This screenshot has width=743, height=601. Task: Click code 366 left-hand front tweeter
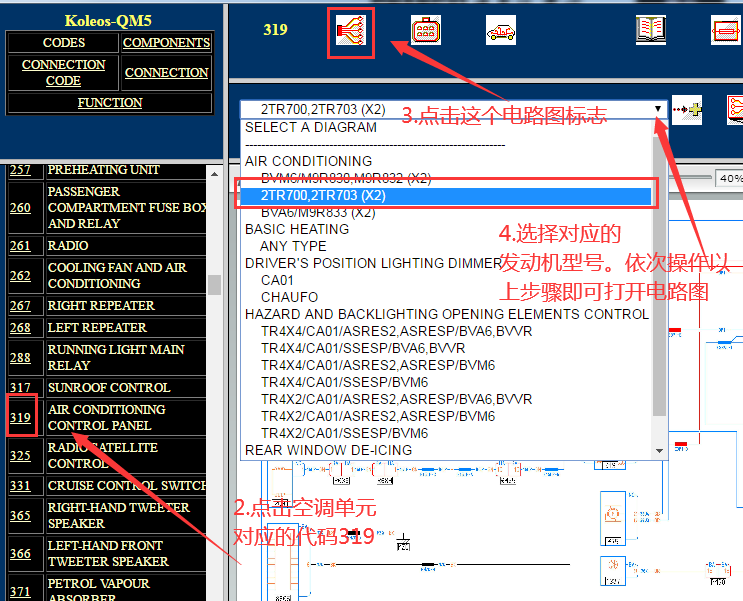[20, 554]
